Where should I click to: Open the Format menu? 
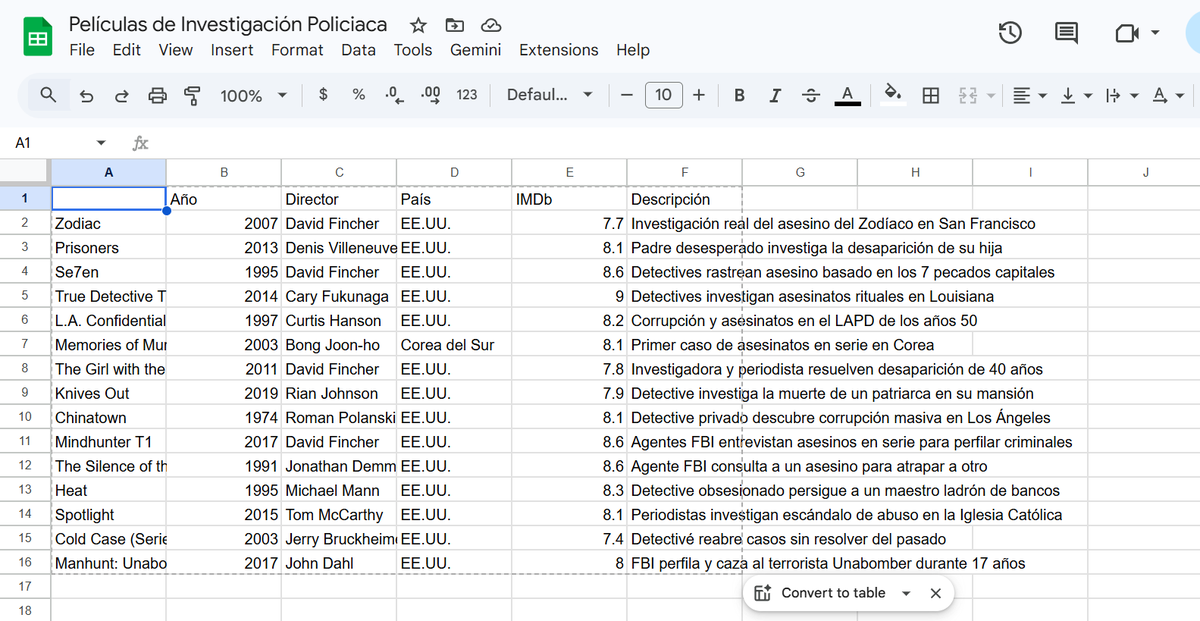pyautogui.click(x=297, y=50)
